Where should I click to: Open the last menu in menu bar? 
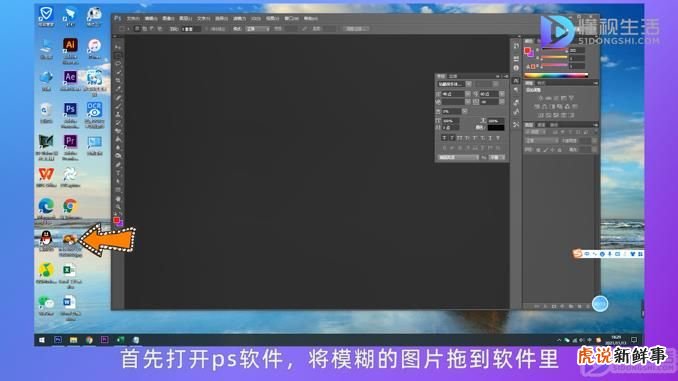310,19
